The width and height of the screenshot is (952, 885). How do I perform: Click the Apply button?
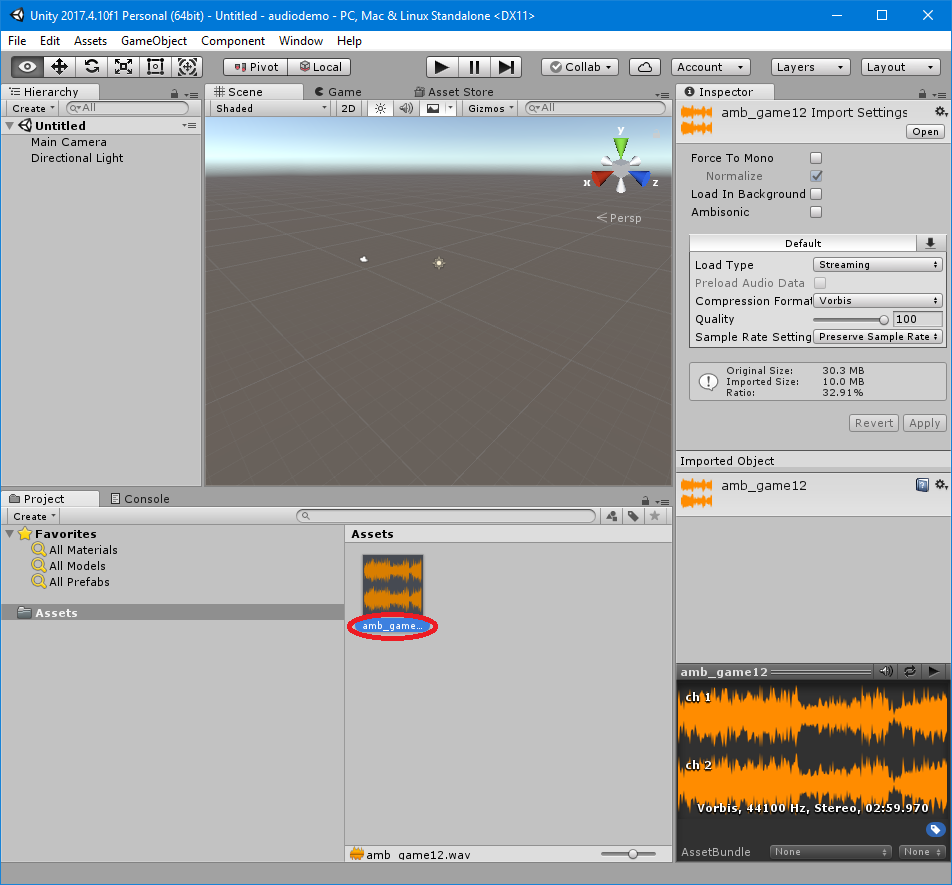point(924,423)
